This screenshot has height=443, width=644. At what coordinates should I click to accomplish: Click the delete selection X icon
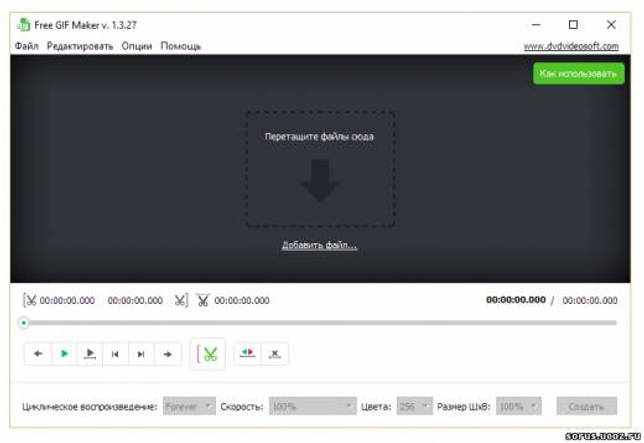[274, 353]
